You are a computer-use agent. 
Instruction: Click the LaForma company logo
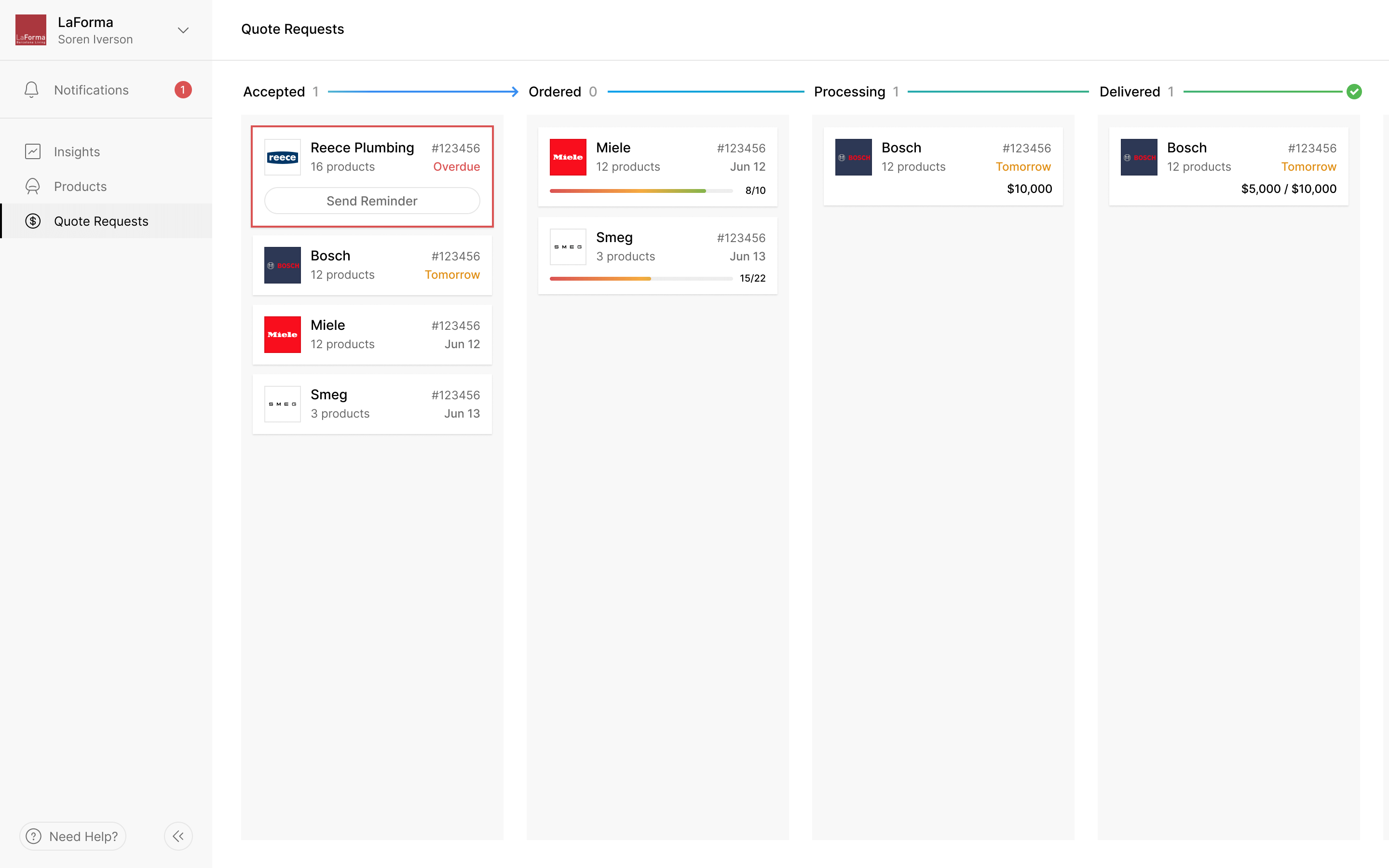click(x=30, y=30)
